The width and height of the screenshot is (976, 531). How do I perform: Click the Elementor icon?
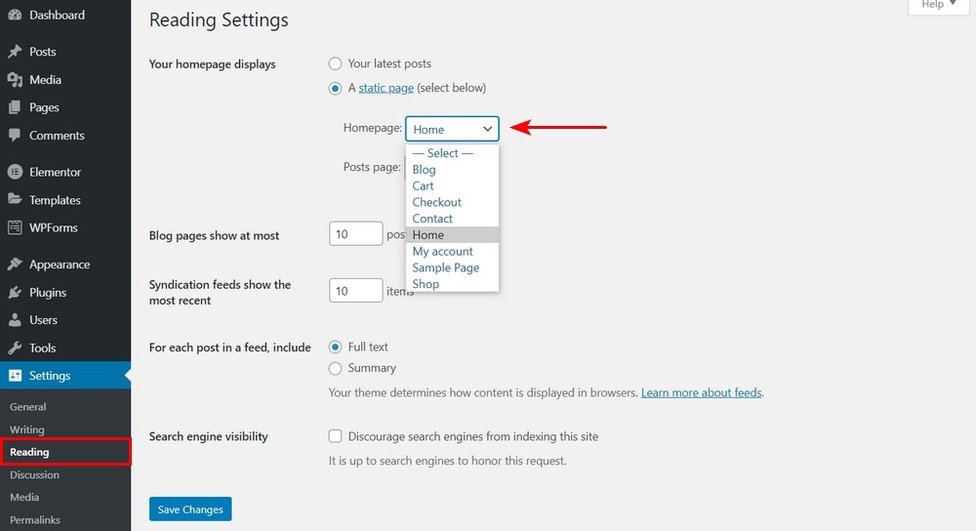coord(15,172)
